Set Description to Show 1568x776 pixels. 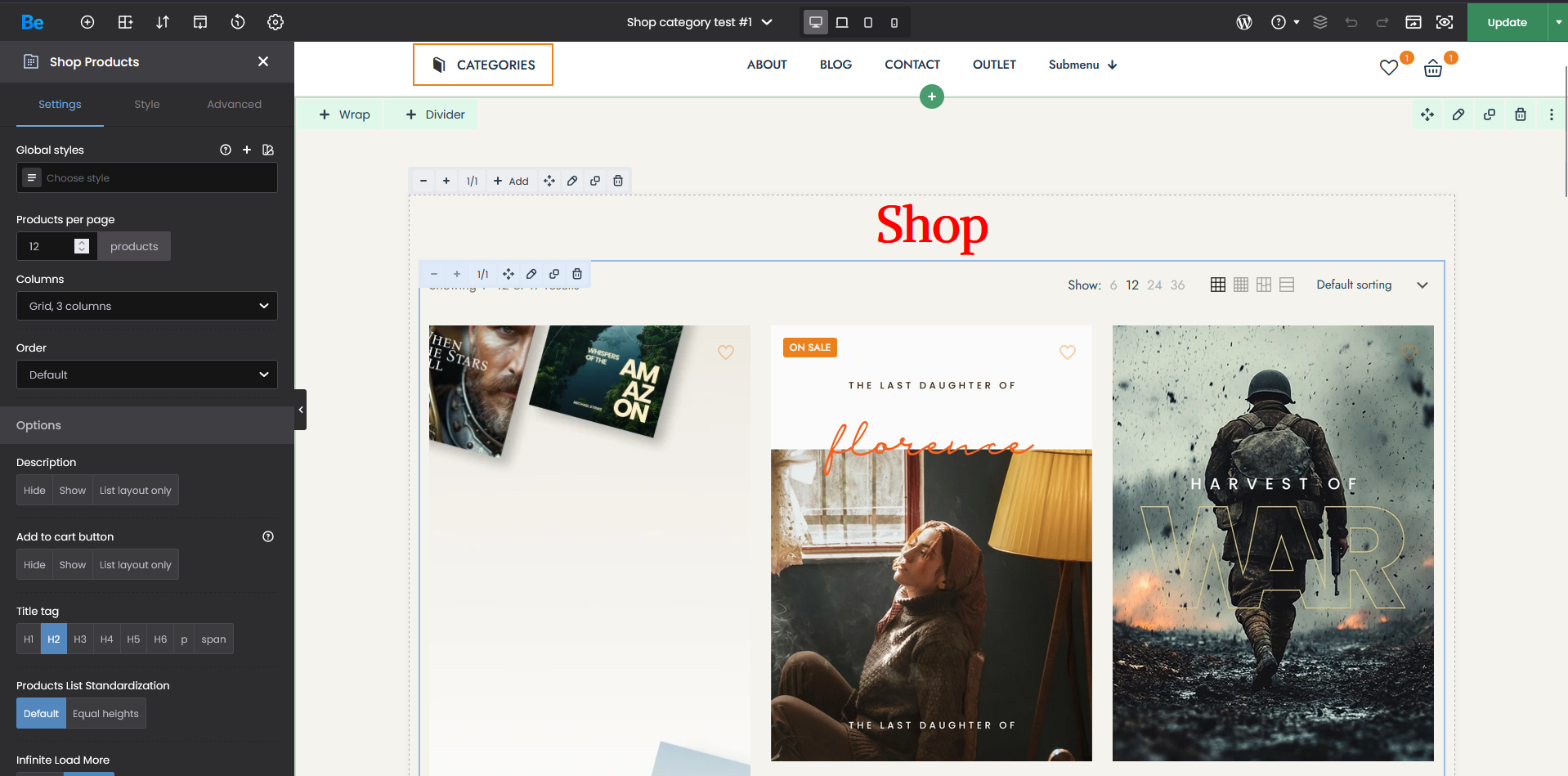pyautogui.click(x=72, y=491)
